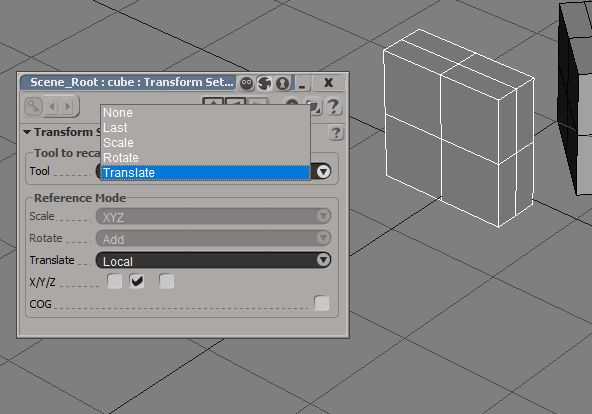Minimize the Transform Setup property window
This screenshot has width=592, height=414.
pyautogui.click(x=302, y=83)
